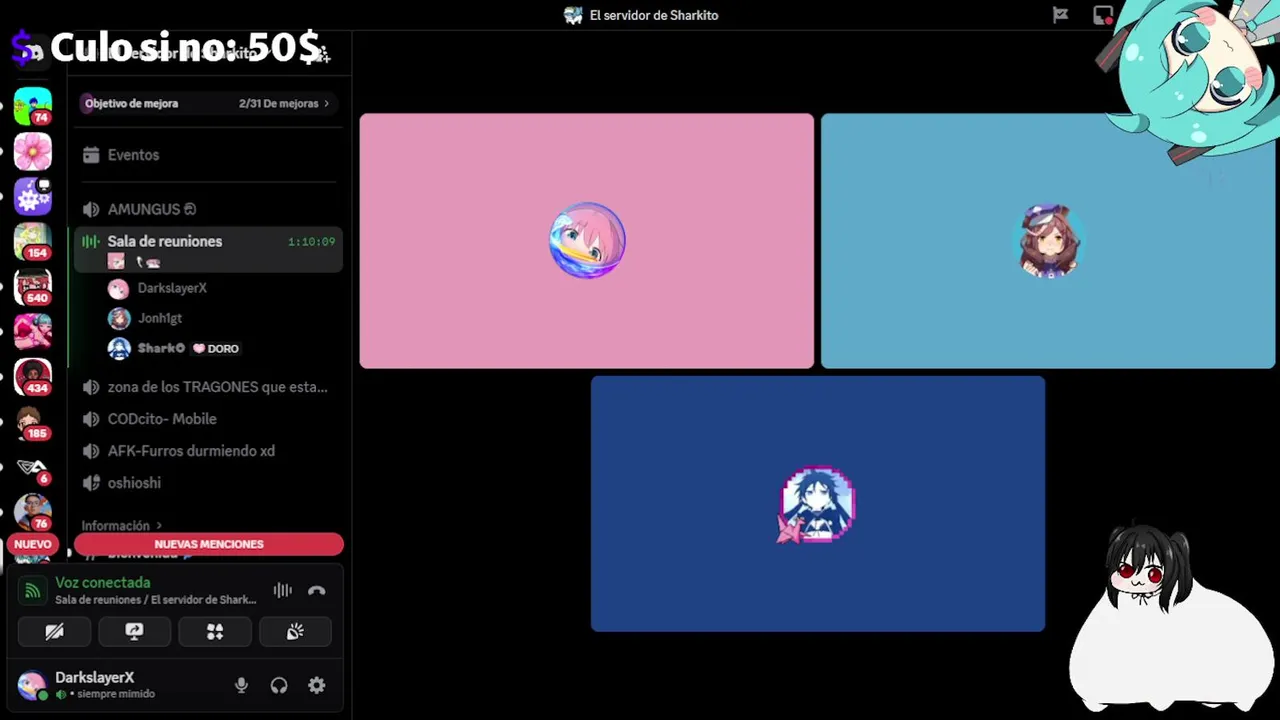Click the Eventos calendar icon
The height and width of the screenshot is (720, 1280).
[x=91, y=155]
